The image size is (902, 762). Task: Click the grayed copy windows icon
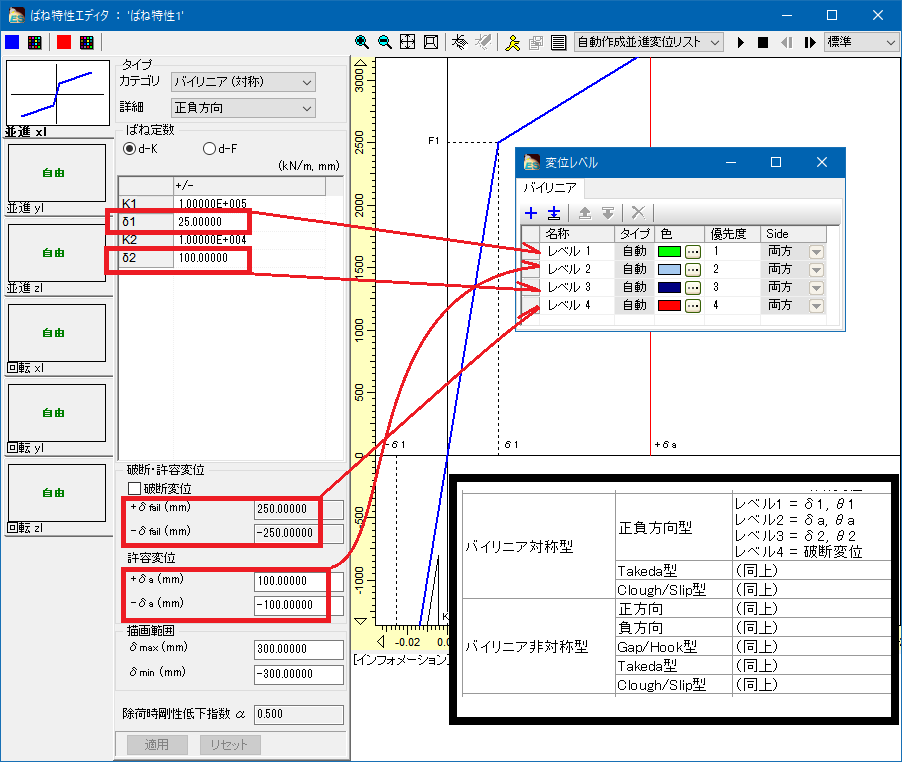[x=536, y=43]
